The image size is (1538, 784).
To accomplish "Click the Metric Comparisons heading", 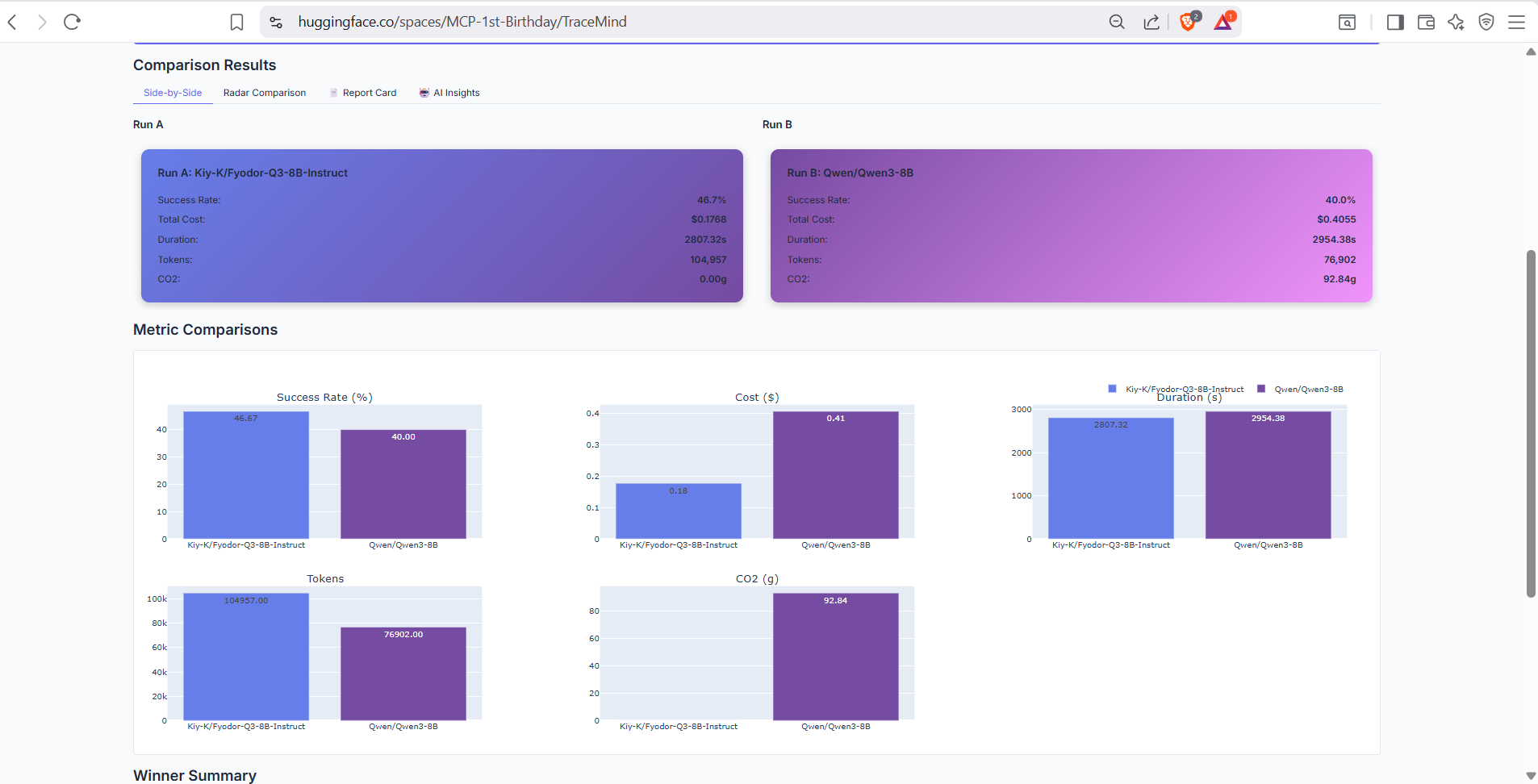I will pos(206,330).
